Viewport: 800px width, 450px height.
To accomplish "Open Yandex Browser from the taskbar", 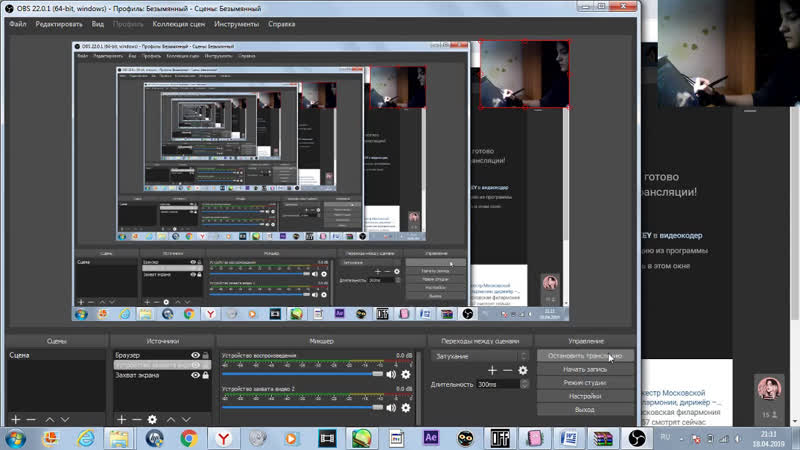I will 223,438.
